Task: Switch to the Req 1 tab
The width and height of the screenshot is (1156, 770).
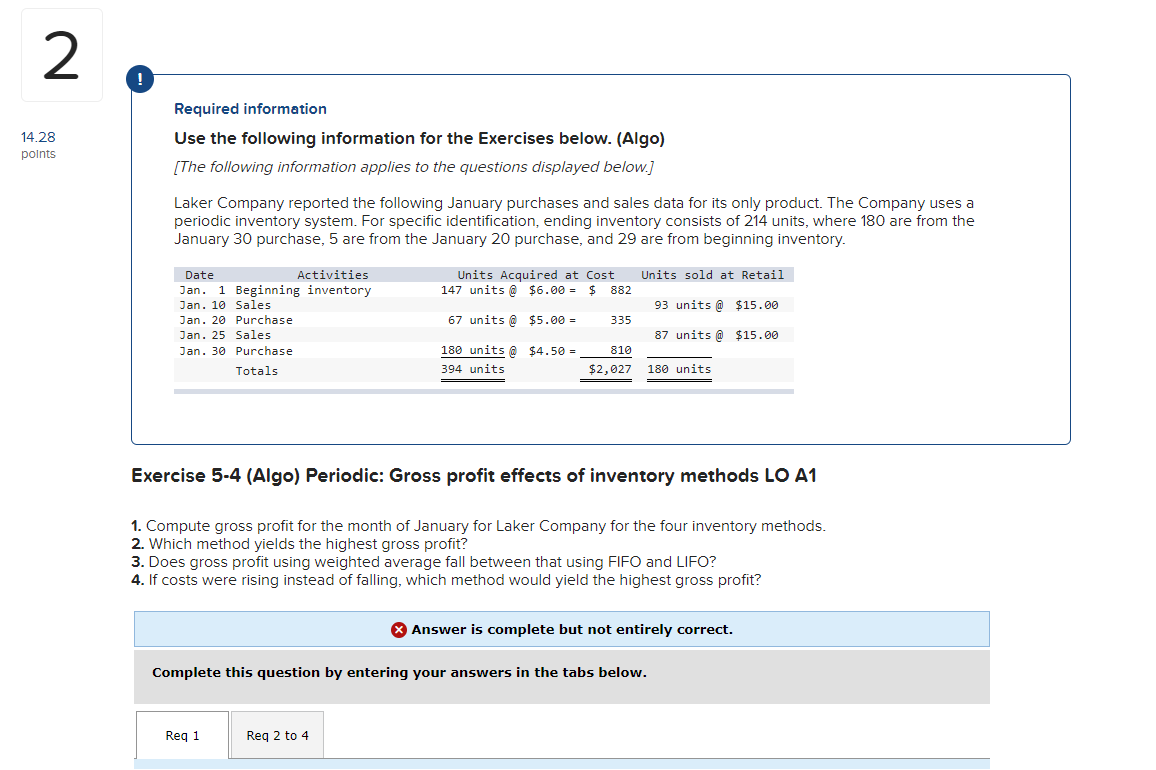Action: point(181,735)
